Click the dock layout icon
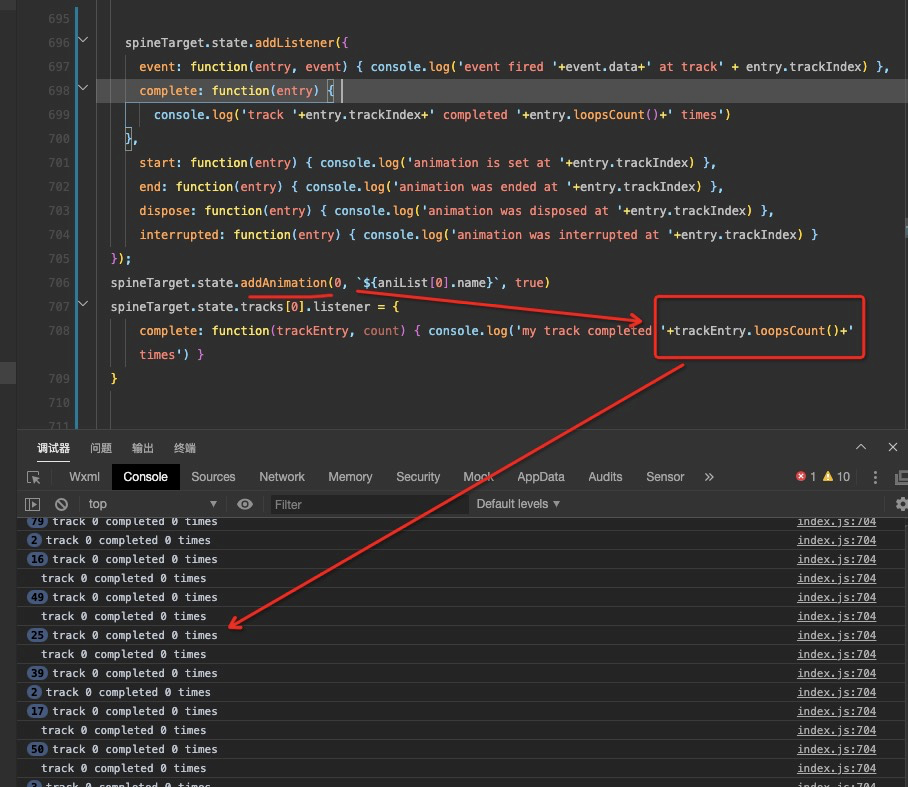Viewport: 908px width, 787px height. (903, 477)
